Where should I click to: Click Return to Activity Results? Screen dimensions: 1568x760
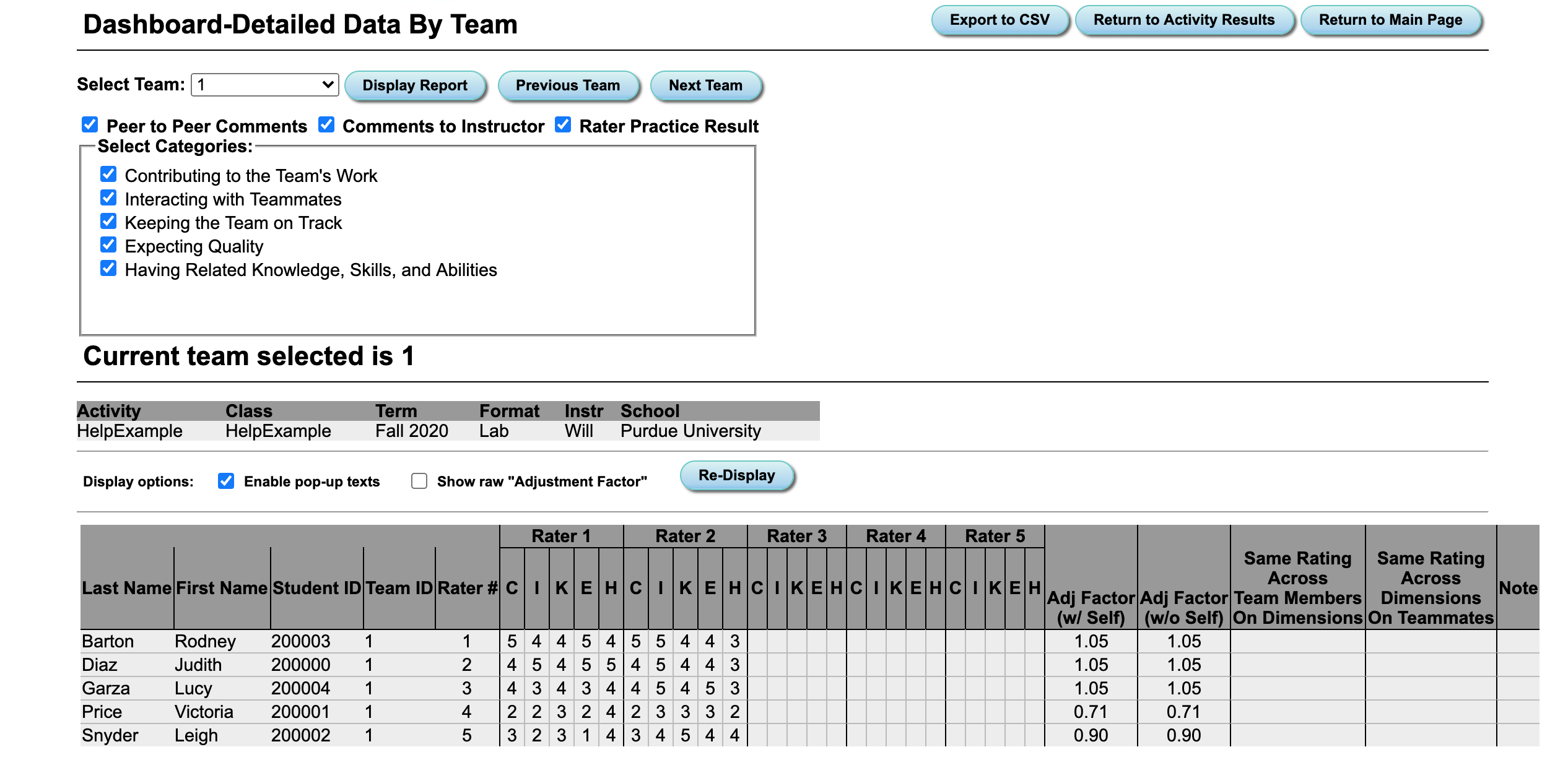[1185, 19]
